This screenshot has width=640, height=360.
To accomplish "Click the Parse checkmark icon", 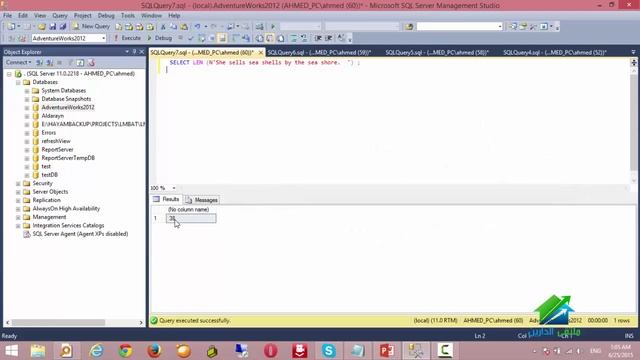I will point(191,38).
